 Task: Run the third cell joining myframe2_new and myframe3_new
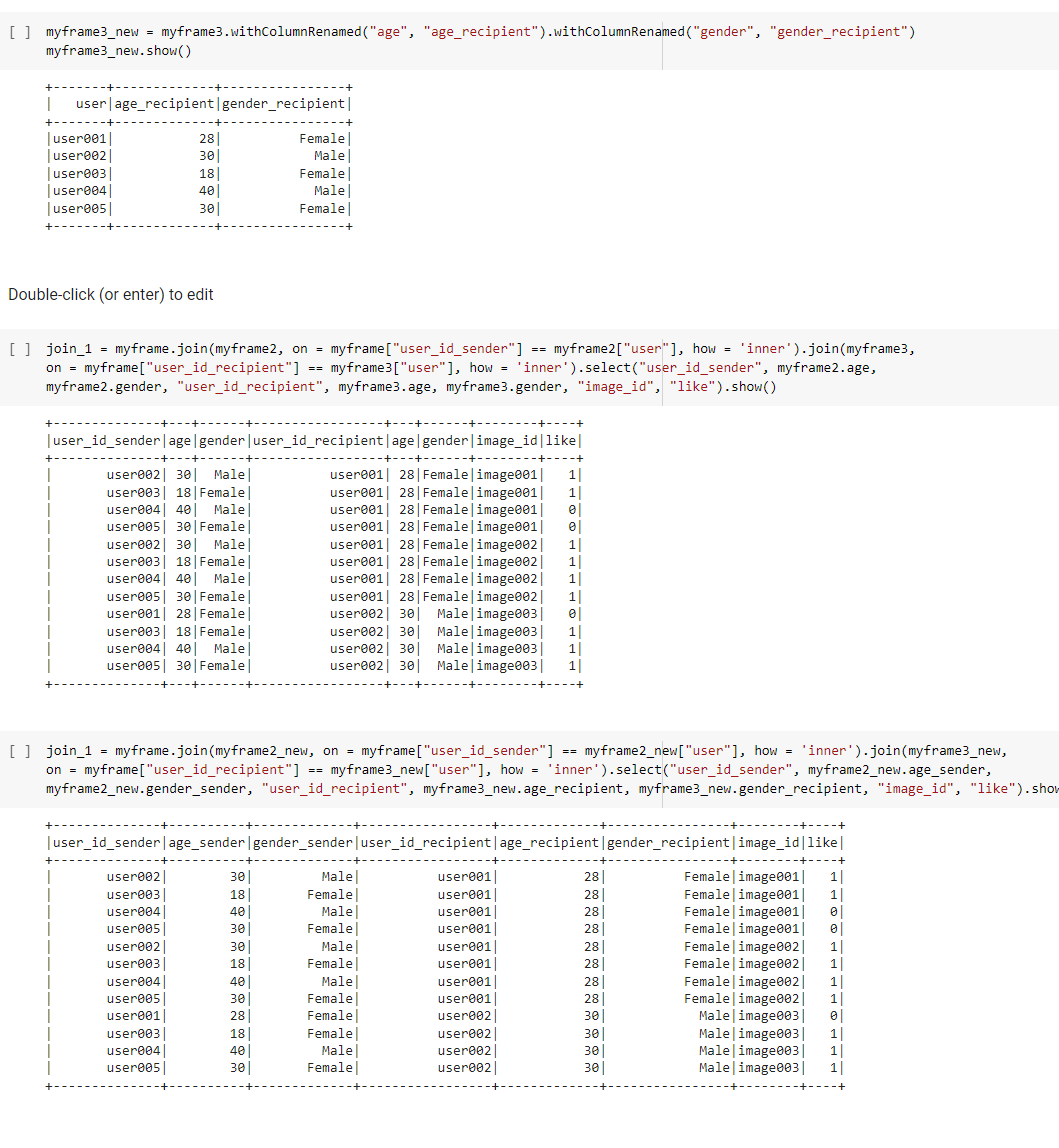click(20, 751)
